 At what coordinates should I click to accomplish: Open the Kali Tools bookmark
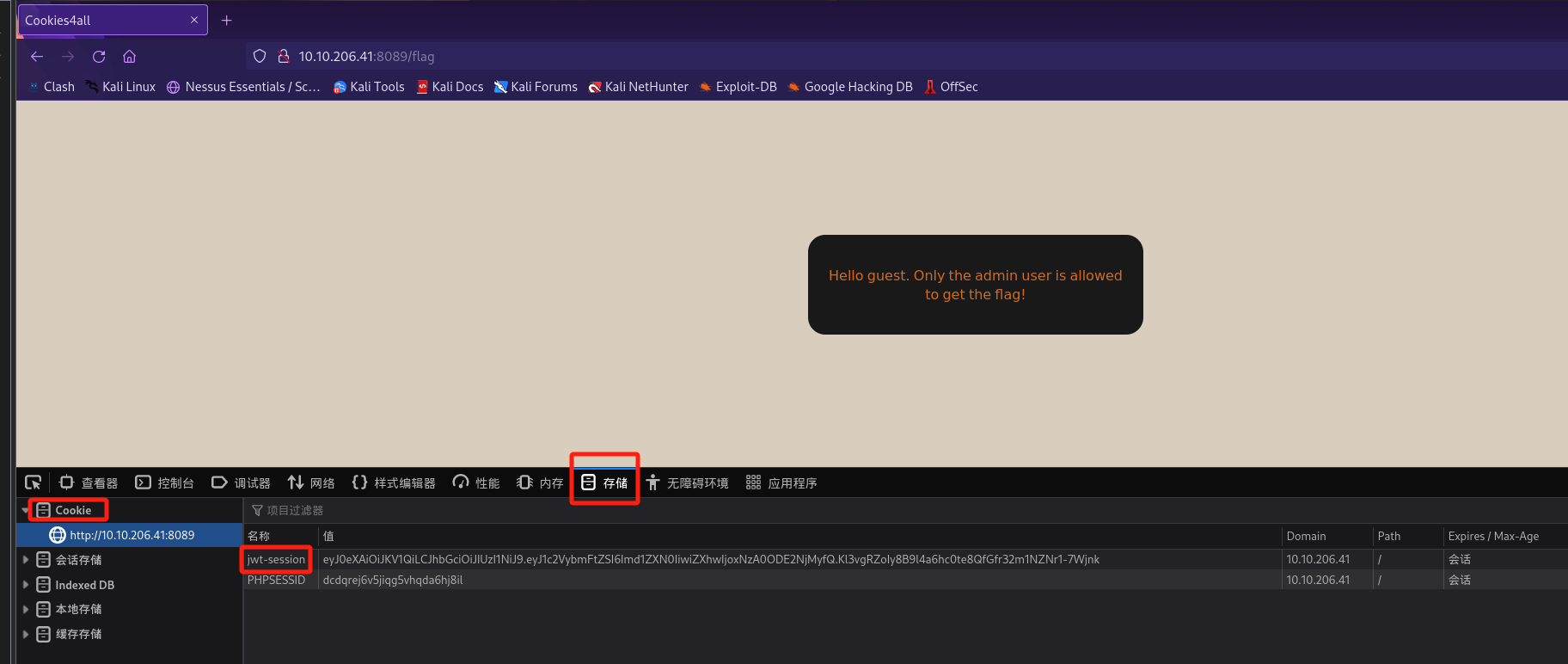pos(369,87)
